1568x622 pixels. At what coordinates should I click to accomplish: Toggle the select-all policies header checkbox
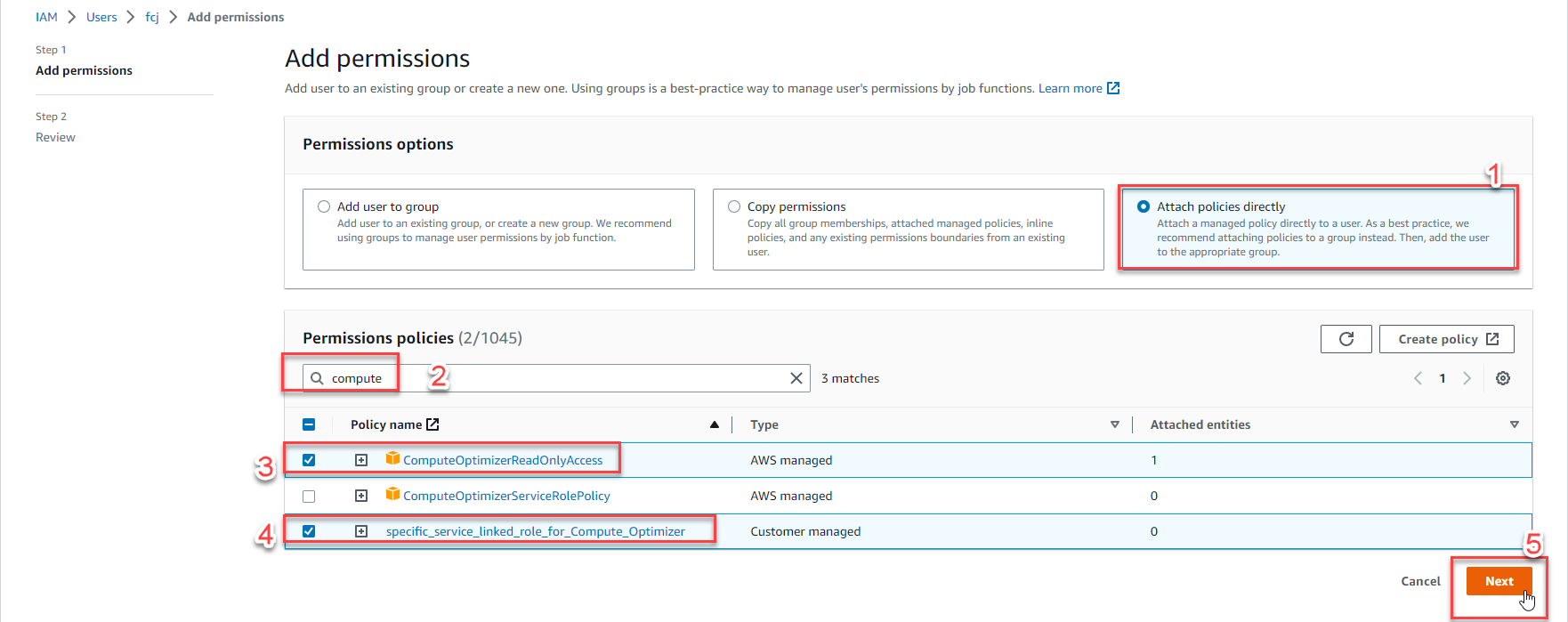coord(309,424)
